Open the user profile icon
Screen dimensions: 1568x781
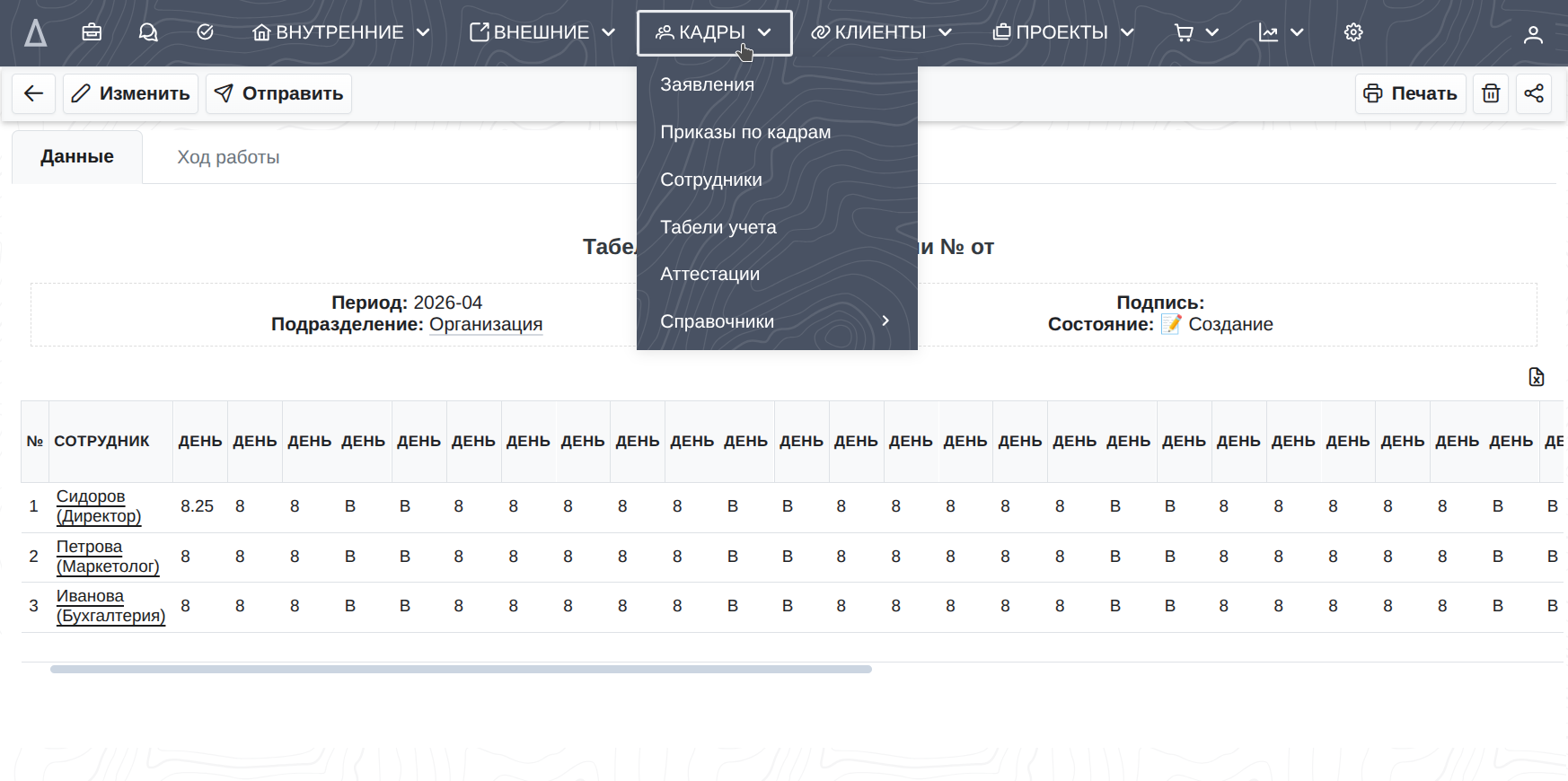1533,34
